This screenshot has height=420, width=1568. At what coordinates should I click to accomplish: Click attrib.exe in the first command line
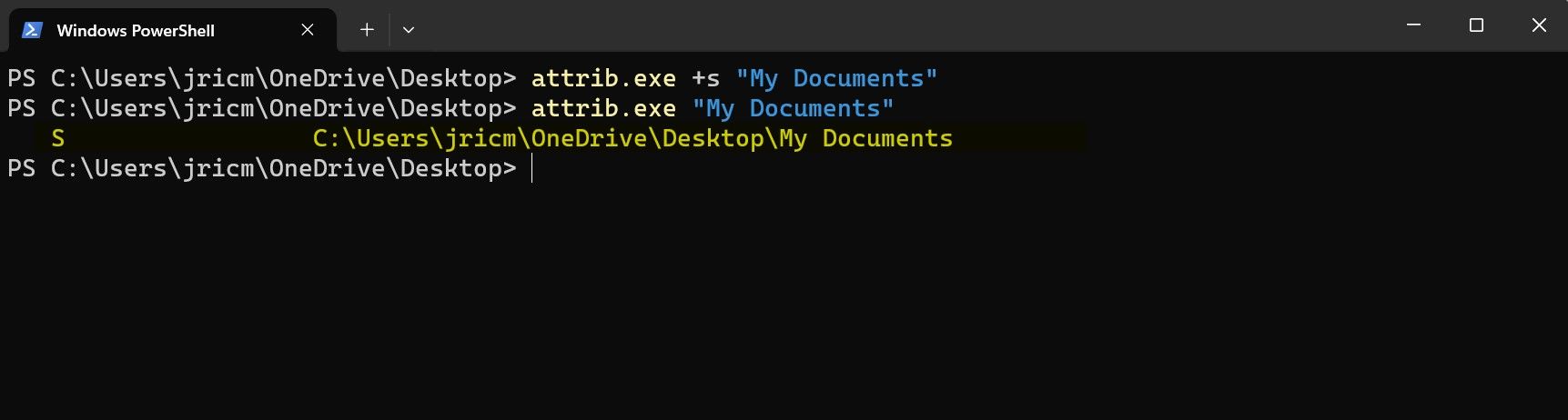tap(603, 78)
